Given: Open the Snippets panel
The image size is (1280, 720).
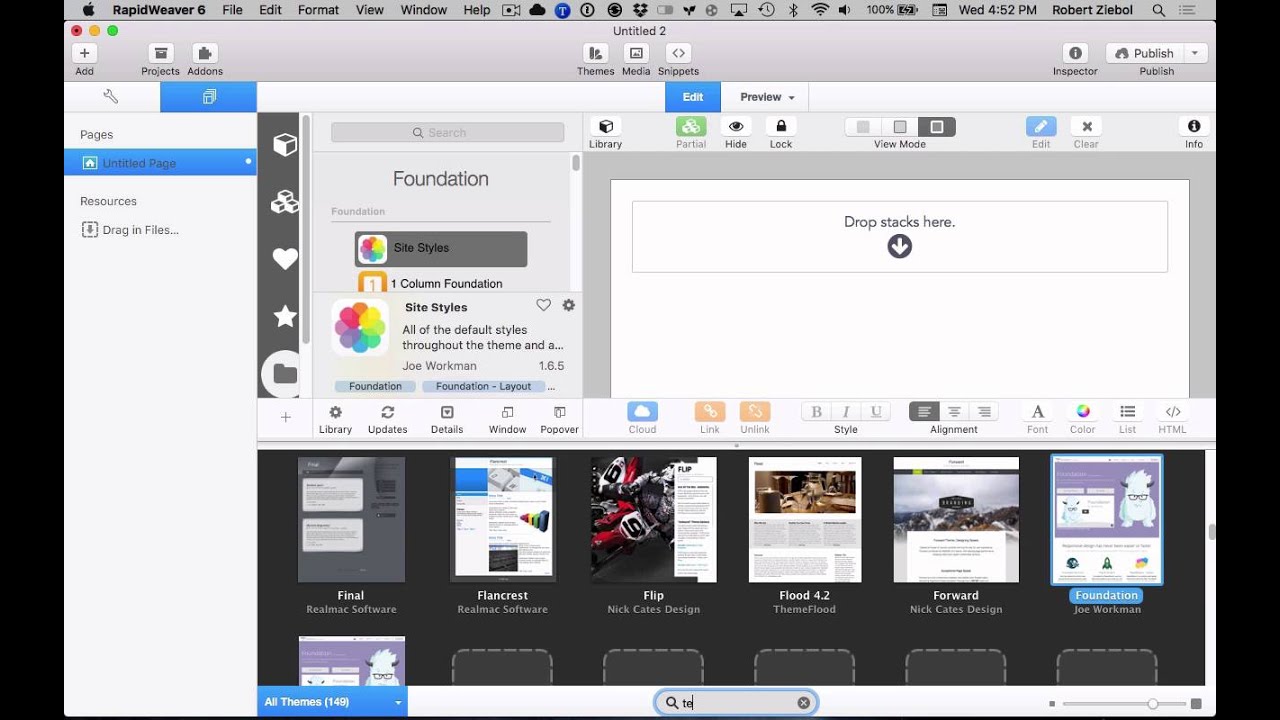Looking at the screenshot, I should pyautogui.click(x=678, y=53).
